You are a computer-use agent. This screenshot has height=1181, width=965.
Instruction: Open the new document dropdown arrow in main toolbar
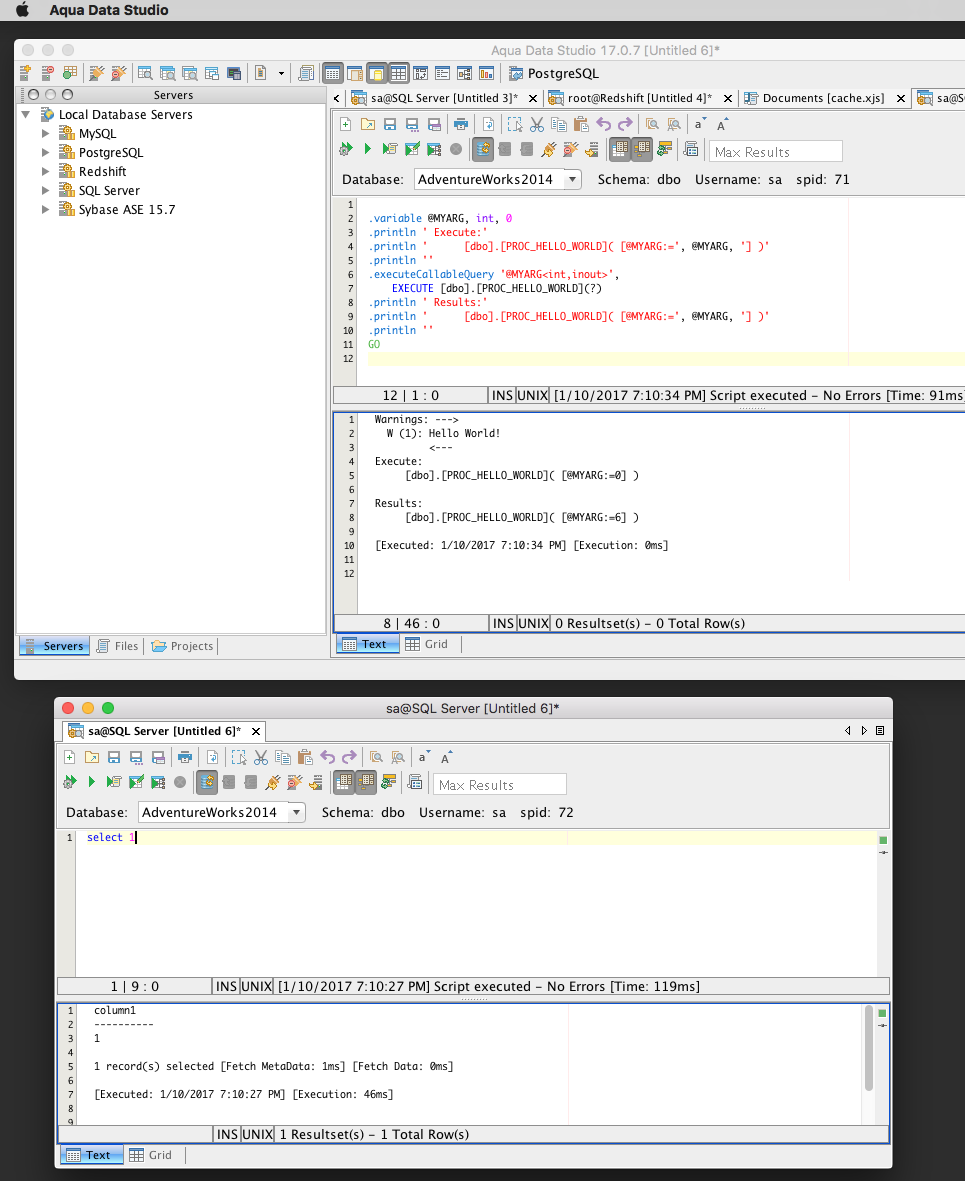[281, 73]
